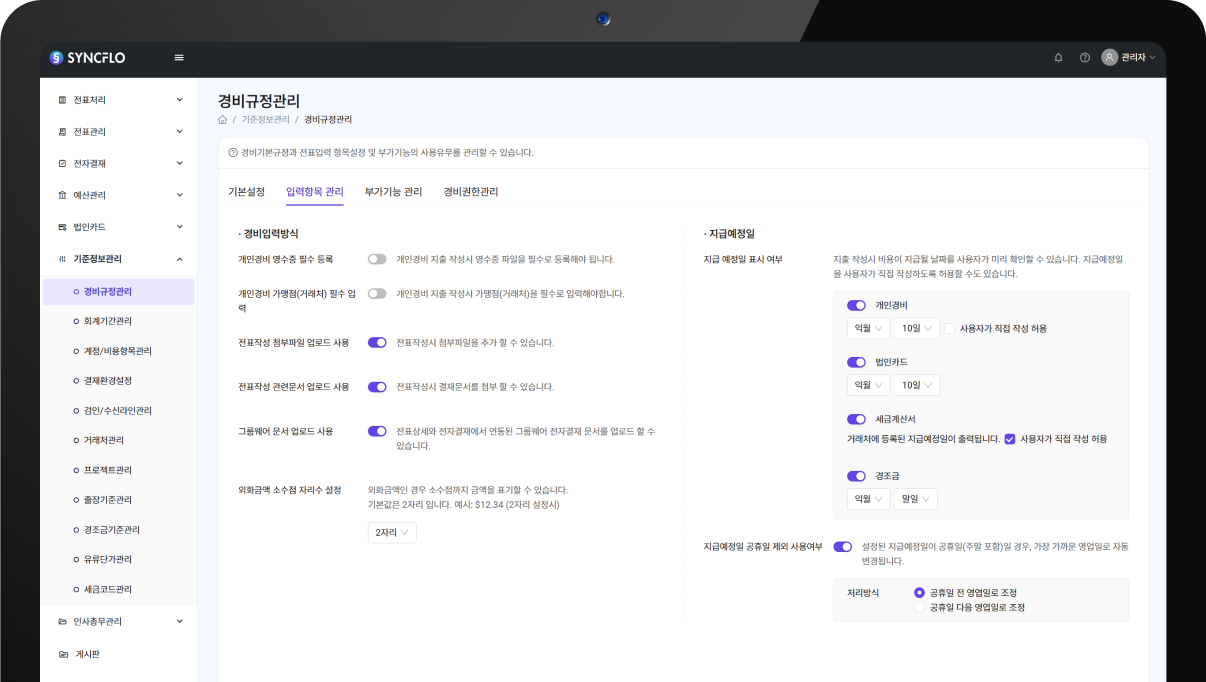
Task: Collapse the 기준정보관리 sidebar section
Action: [x=179, y=259]
